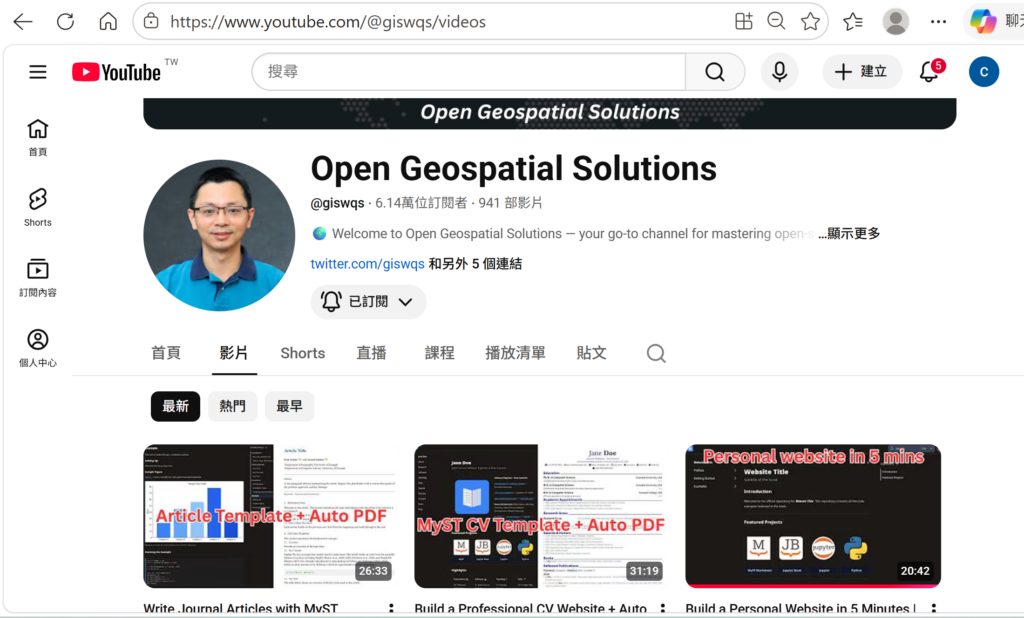1024x618 pixels.
Task: Go to Subscriptions in the sidebar
Action: [x=38, y=277]
